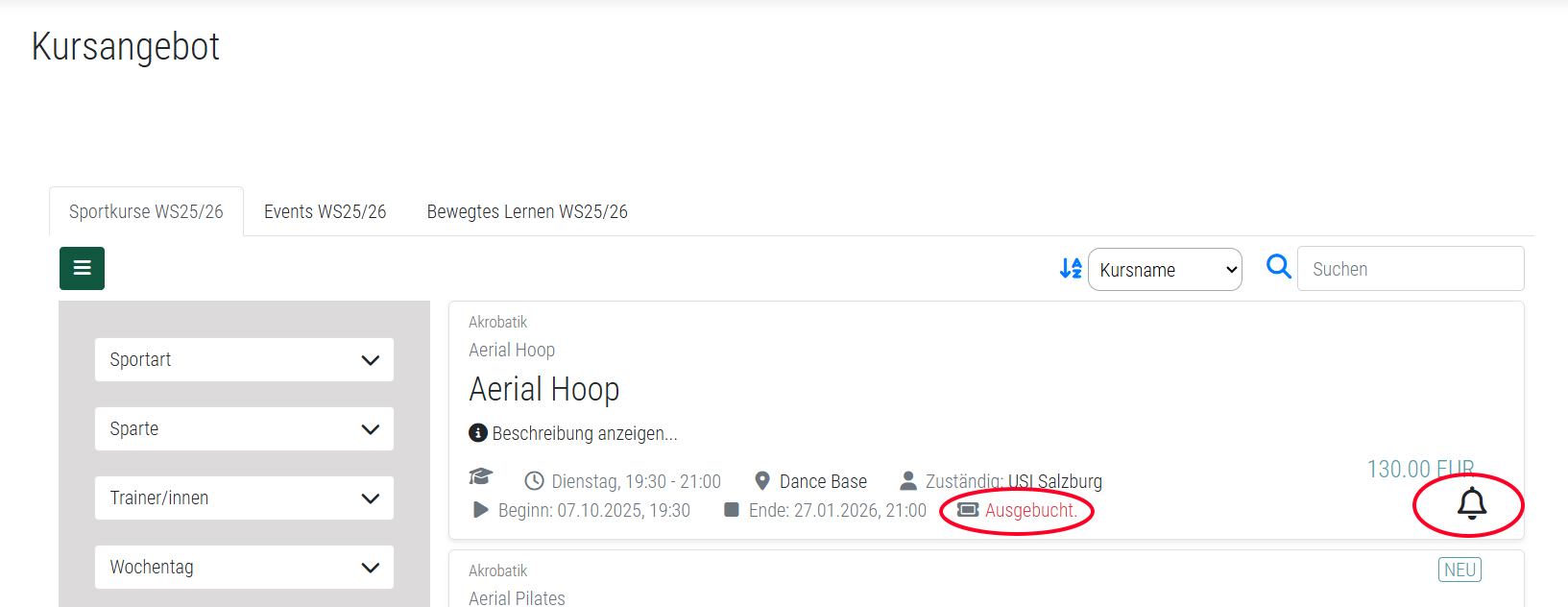Click the magnifying glass search icon
Screen dimensions: 1568x607
coord(1278,266)
